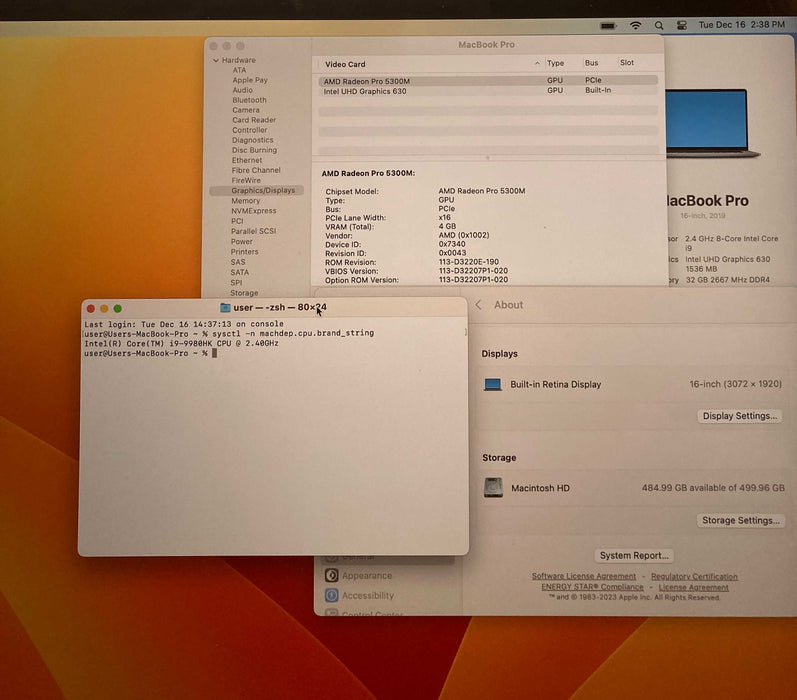The image size is (797, 700).
Task: Open Storage Settings button
Action: (741, 520)
